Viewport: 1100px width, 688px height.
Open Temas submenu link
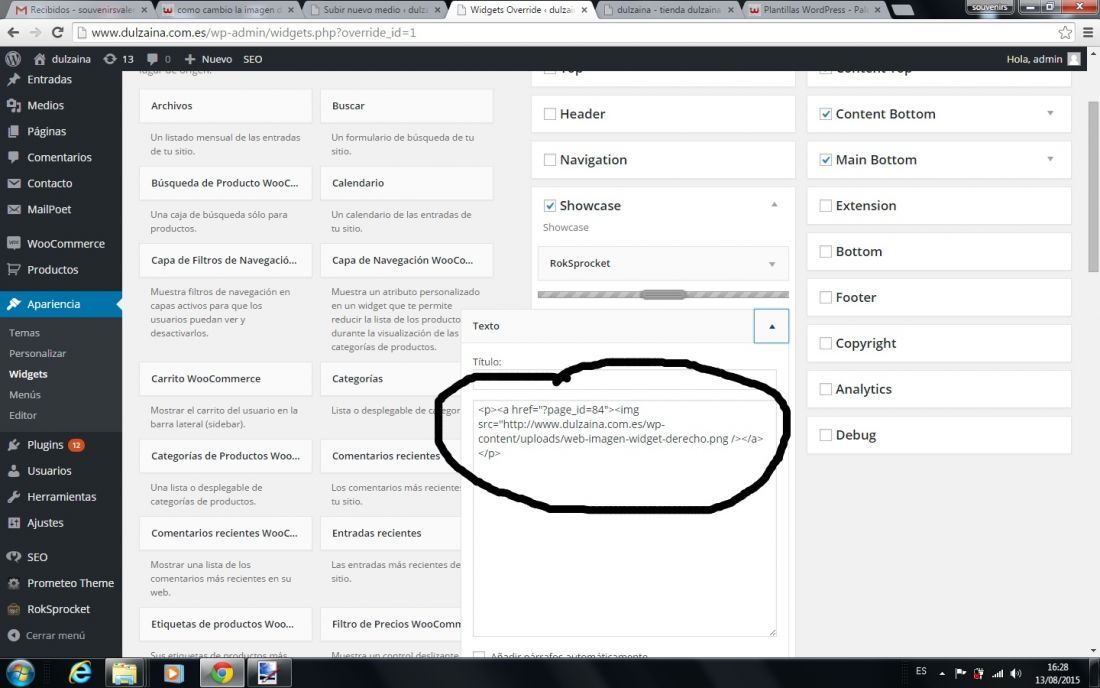coord(25,332)
